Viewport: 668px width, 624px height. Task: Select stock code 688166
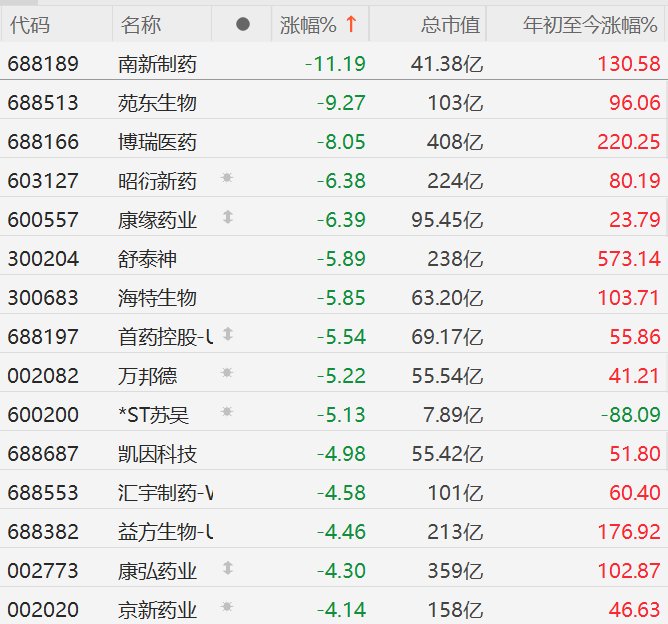(x=43, y=142)
